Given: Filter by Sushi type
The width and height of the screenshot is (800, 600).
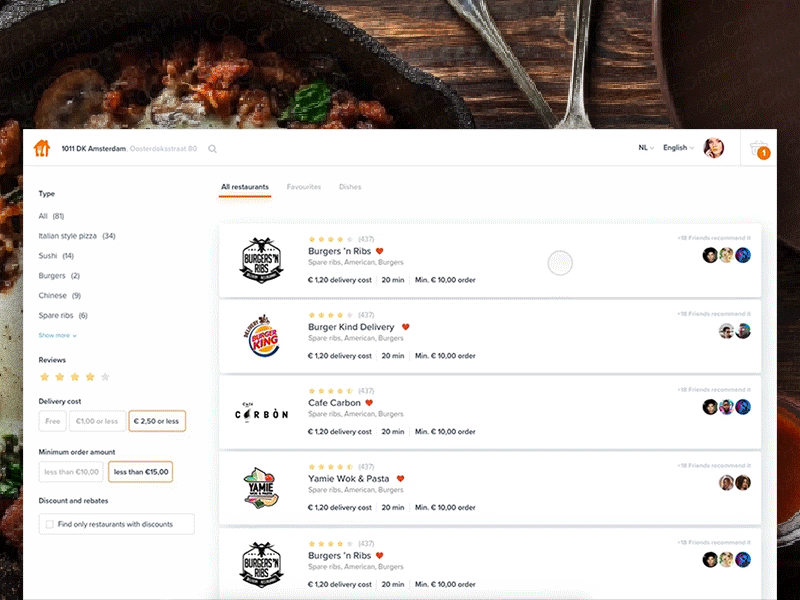Looking at the screenshot, I should tap(48, 256).
